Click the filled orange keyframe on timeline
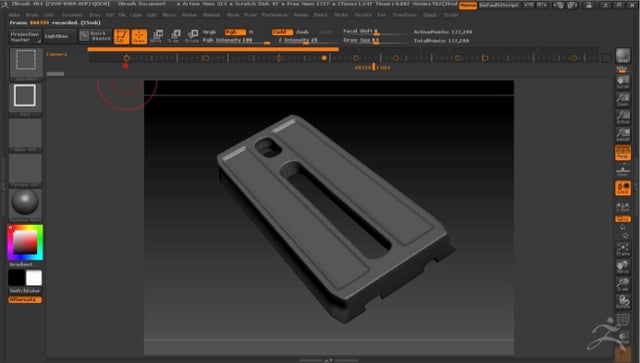 (x=324, y=58)
